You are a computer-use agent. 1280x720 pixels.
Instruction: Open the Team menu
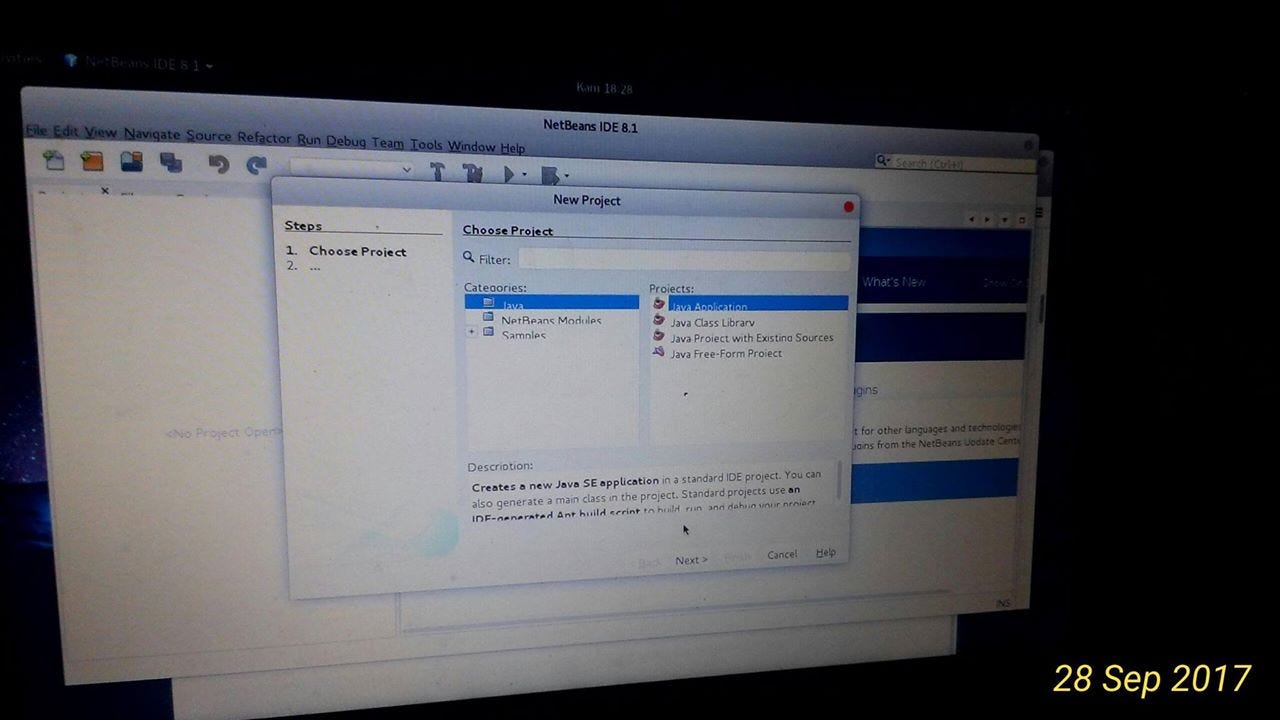click(x=388, y=144)
